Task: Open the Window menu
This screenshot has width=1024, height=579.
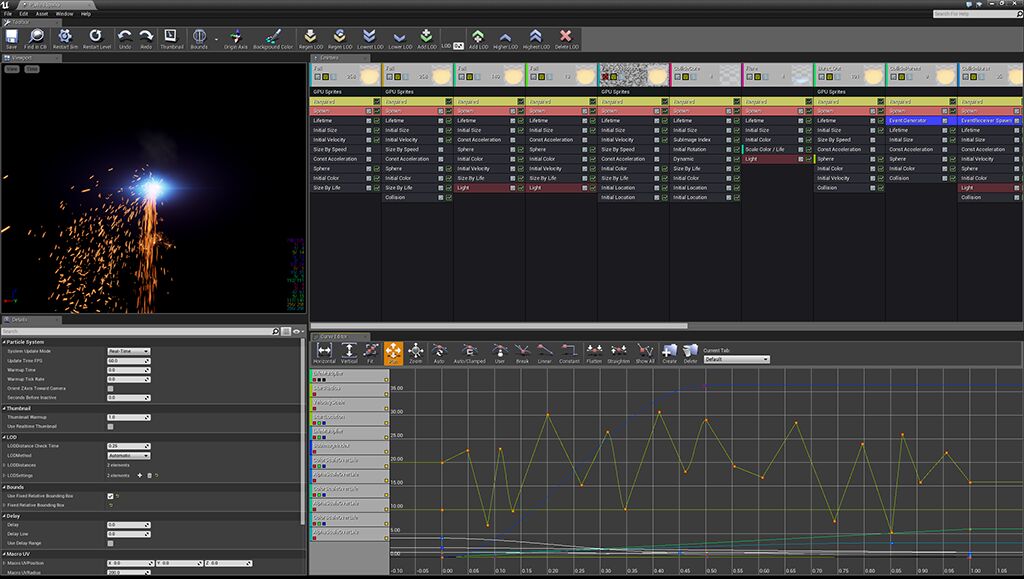Action: tap(63, 14)
